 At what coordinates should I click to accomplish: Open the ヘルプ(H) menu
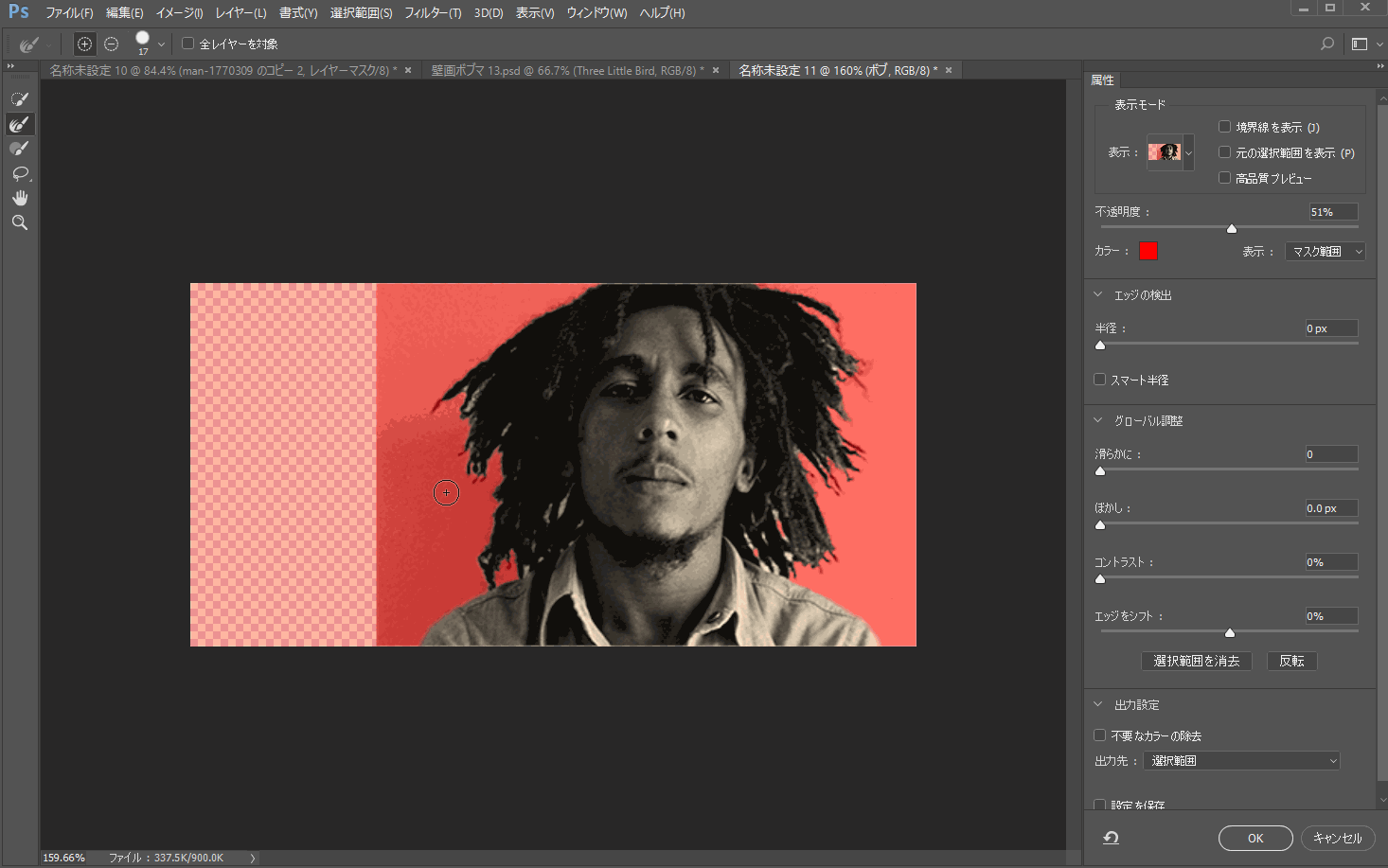(x=662, y=13)
